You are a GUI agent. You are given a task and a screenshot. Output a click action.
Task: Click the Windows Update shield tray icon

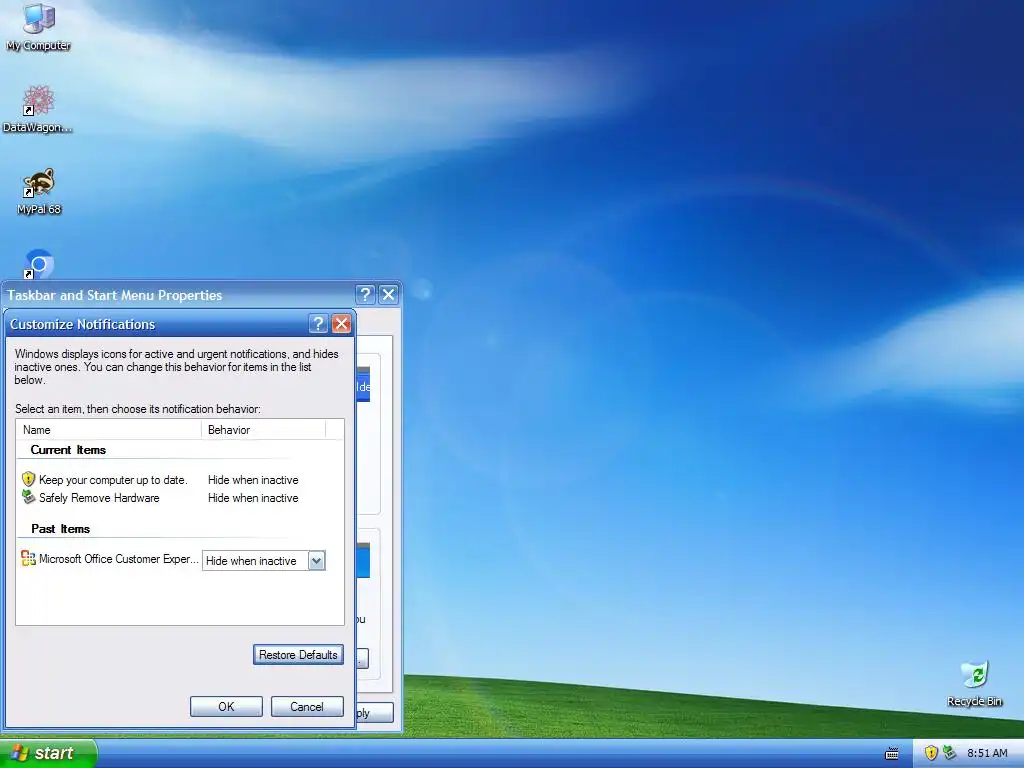coord(931,753)
